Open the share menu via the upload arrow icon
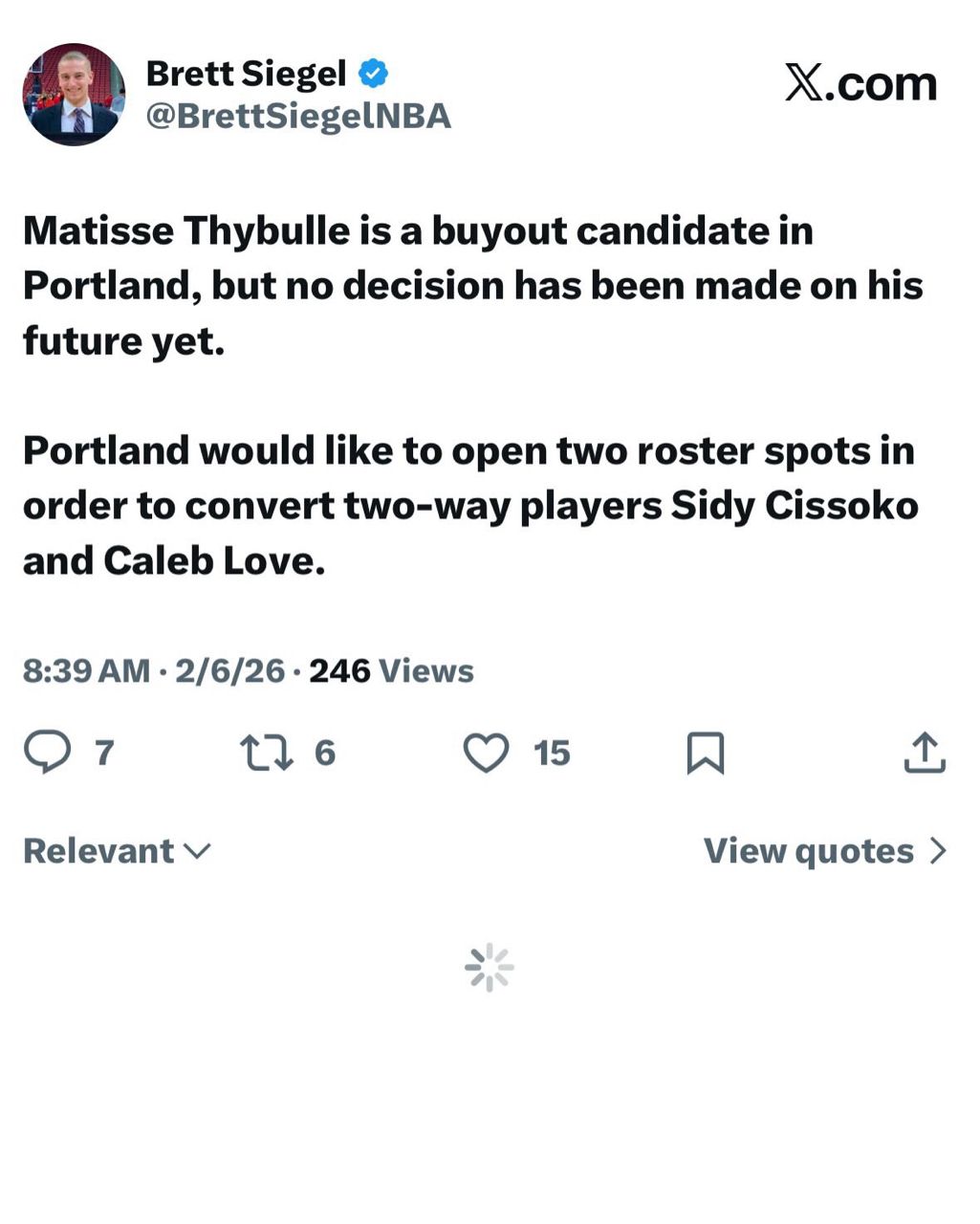 pyautogui.click(x=925, y=753)
